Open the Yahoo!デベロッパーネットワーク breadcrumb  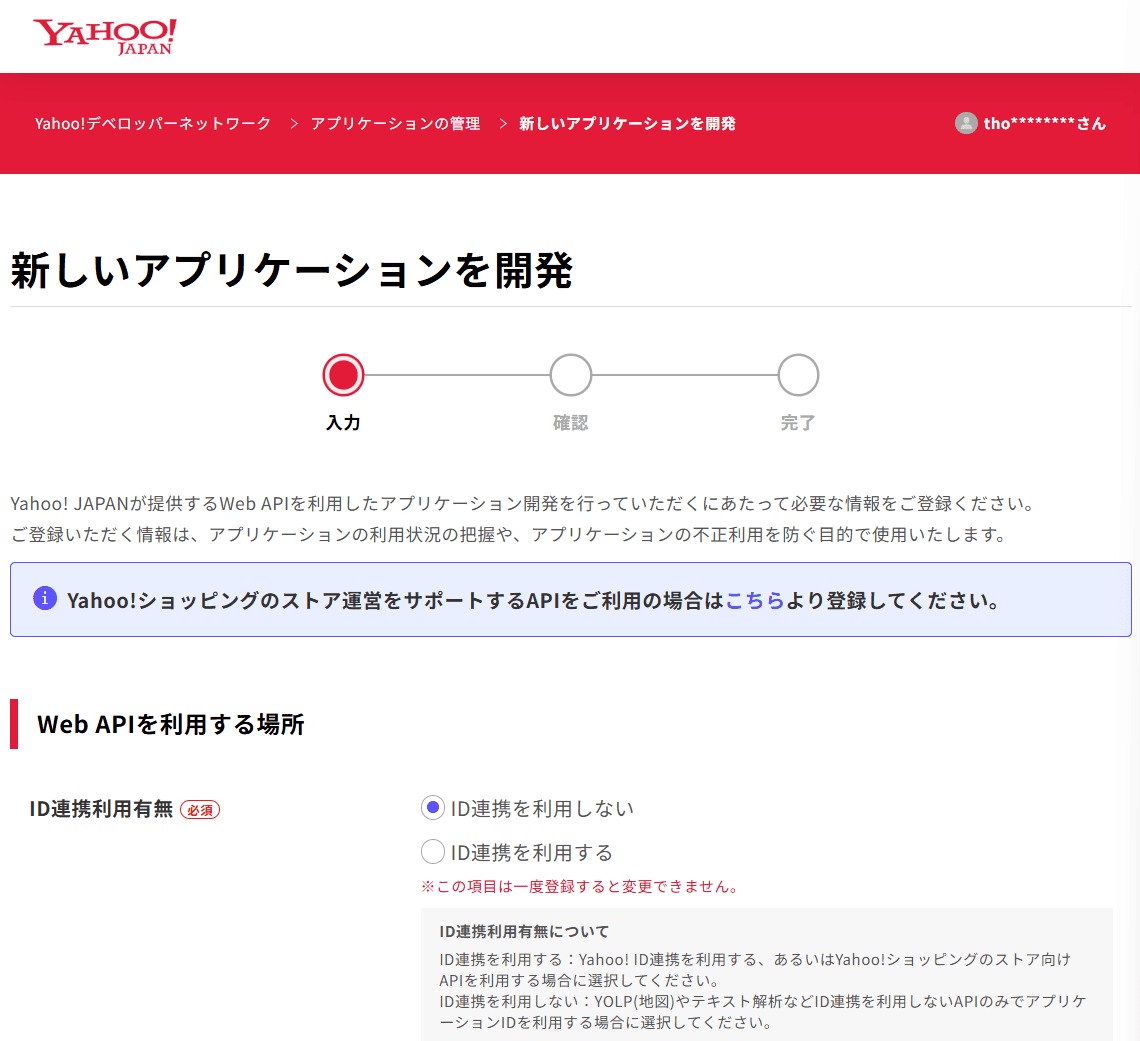pos(153,124)
